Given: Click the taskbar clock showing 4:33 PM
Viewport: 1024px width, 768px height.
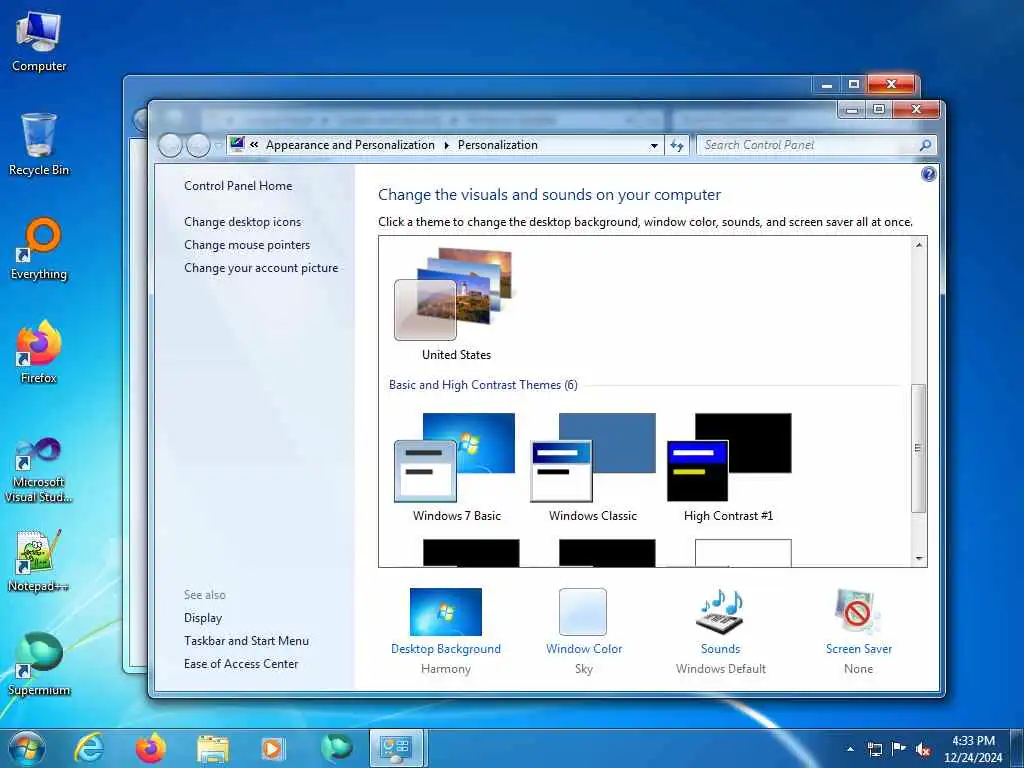Looking at the screenshot, I should pyautogui.click(x=972, y=749).
